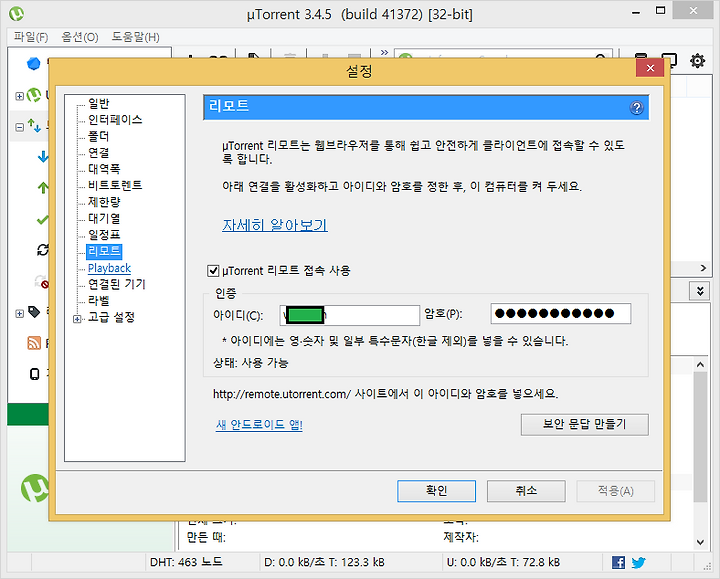Select 대기열 in settings tree
The width and height of the screenshot is (720, 579).
pos(104,218)
